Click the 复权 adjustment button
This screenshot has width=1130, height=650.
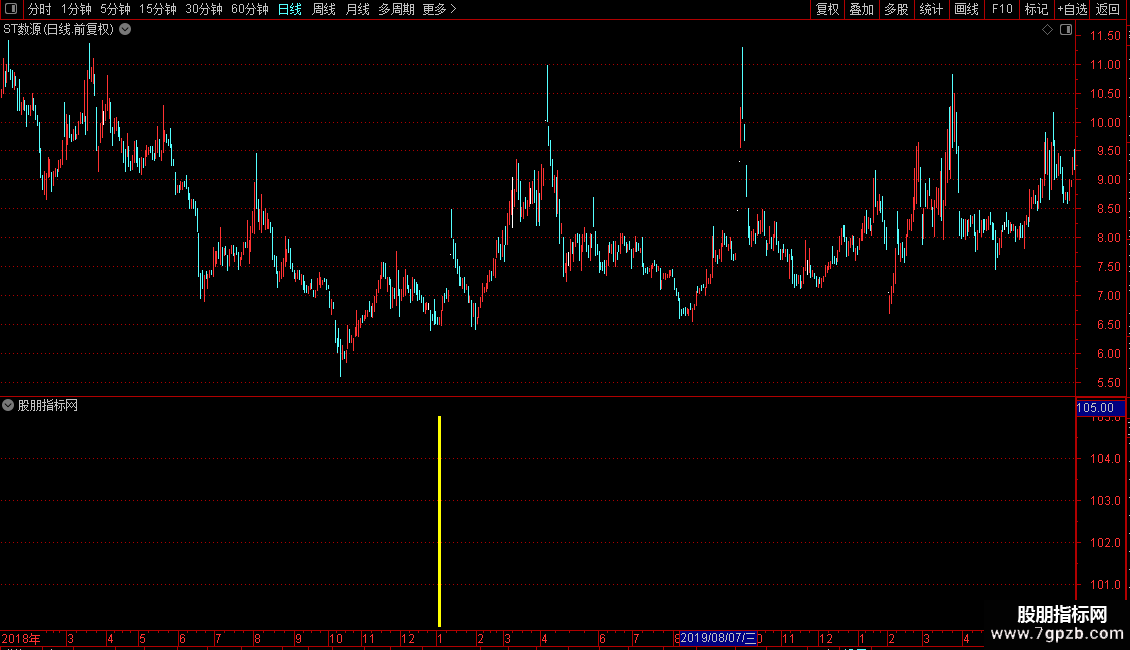tap(827, 9)
